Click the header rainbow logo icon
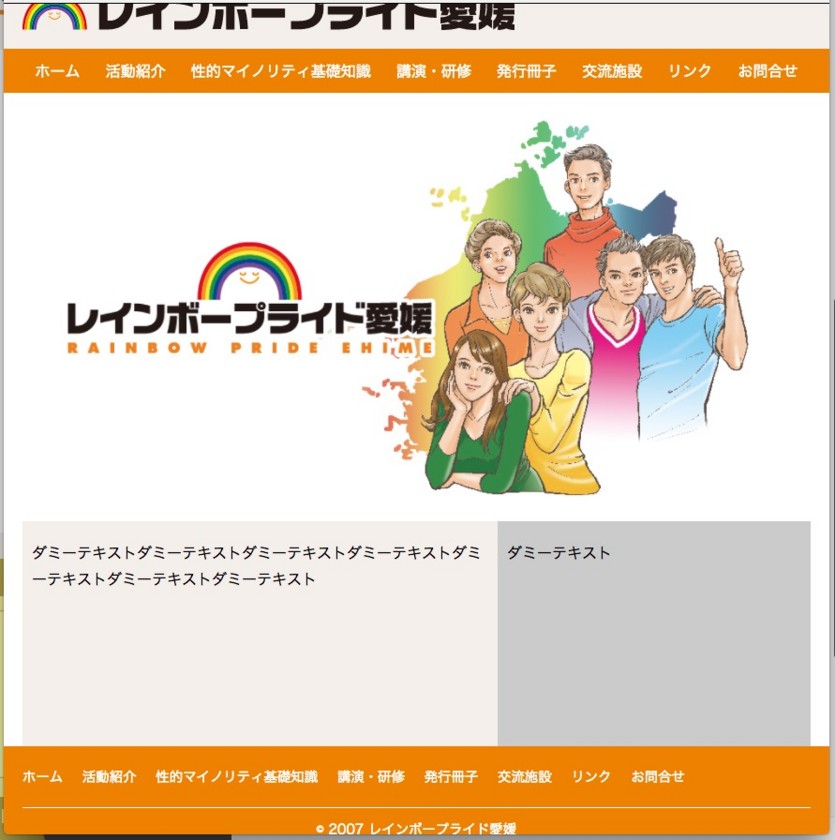The width and height of the screenshot is (835, 840). pyautogui.click(x=54, y=17)
